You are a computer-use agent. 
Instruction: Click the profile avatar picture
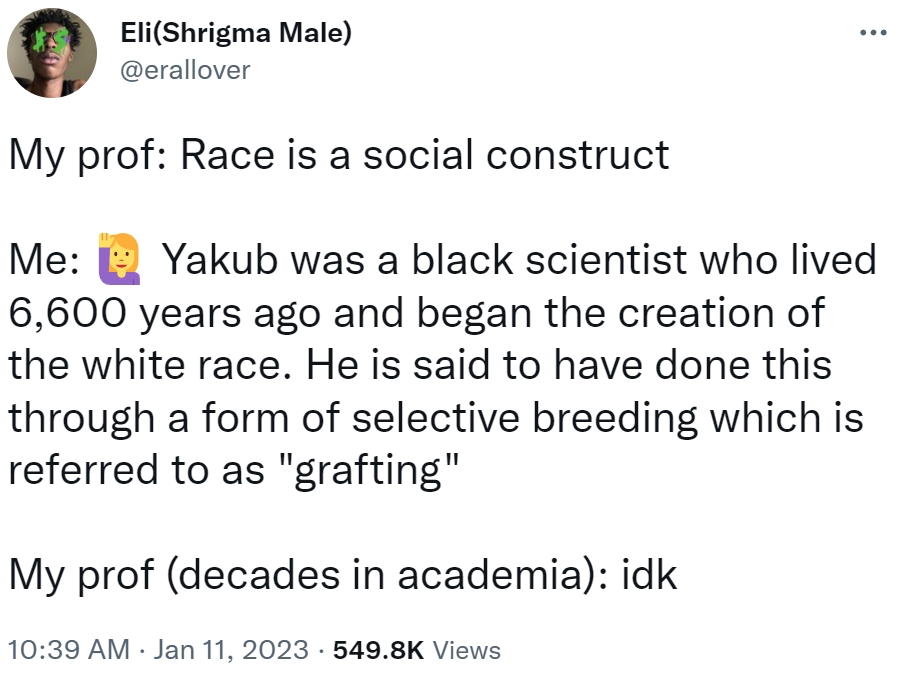click(52, 52)
